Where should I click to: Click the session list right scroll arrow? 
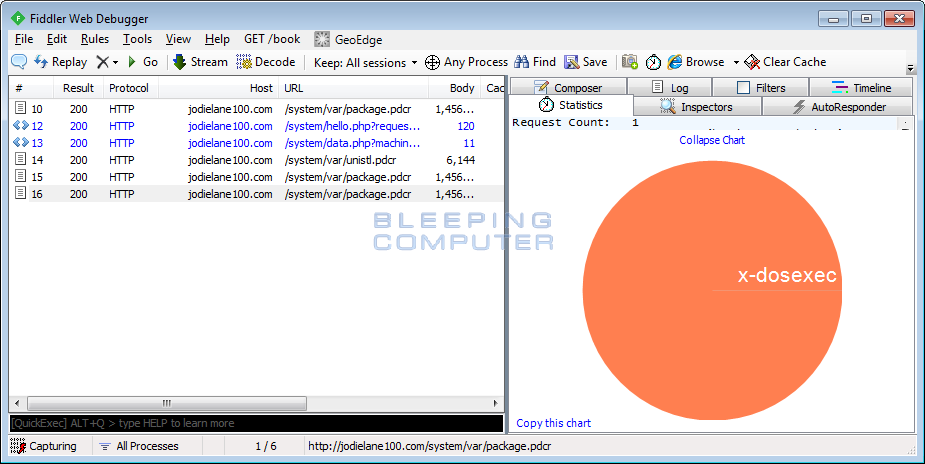click(496, 403)
